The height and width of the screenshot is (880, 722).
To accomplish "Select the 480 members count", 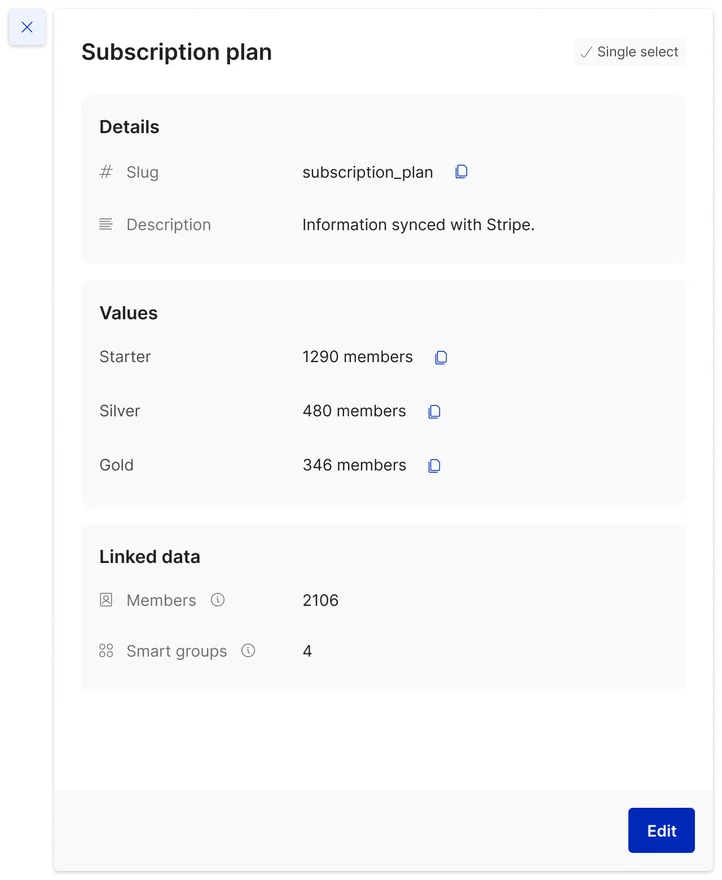I will point(354,411).
